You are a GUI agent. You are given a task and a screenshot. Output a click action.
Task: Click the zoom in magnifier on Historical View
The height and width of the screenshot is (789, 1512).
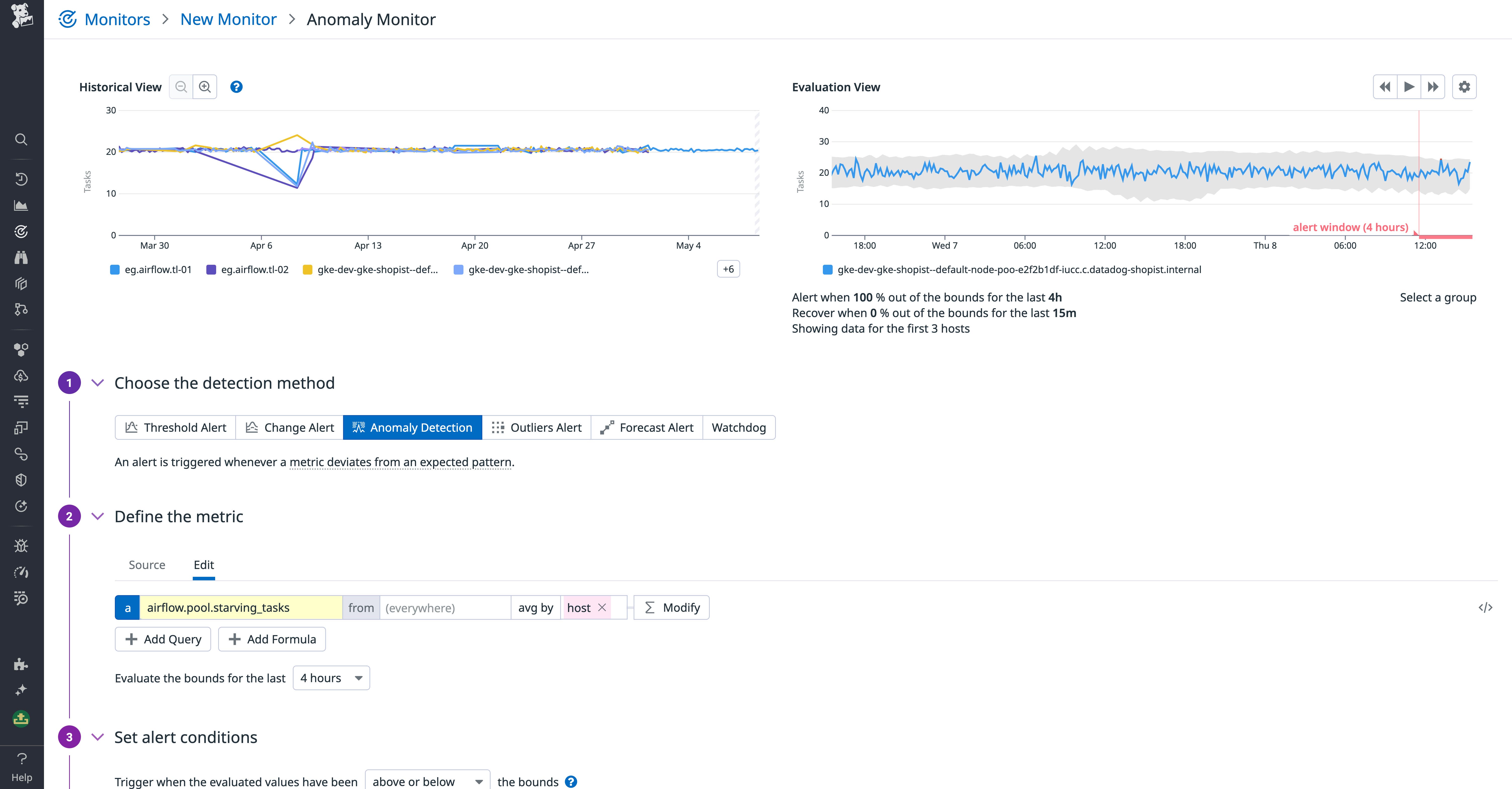pyautogui.click(x=205, y=87)
